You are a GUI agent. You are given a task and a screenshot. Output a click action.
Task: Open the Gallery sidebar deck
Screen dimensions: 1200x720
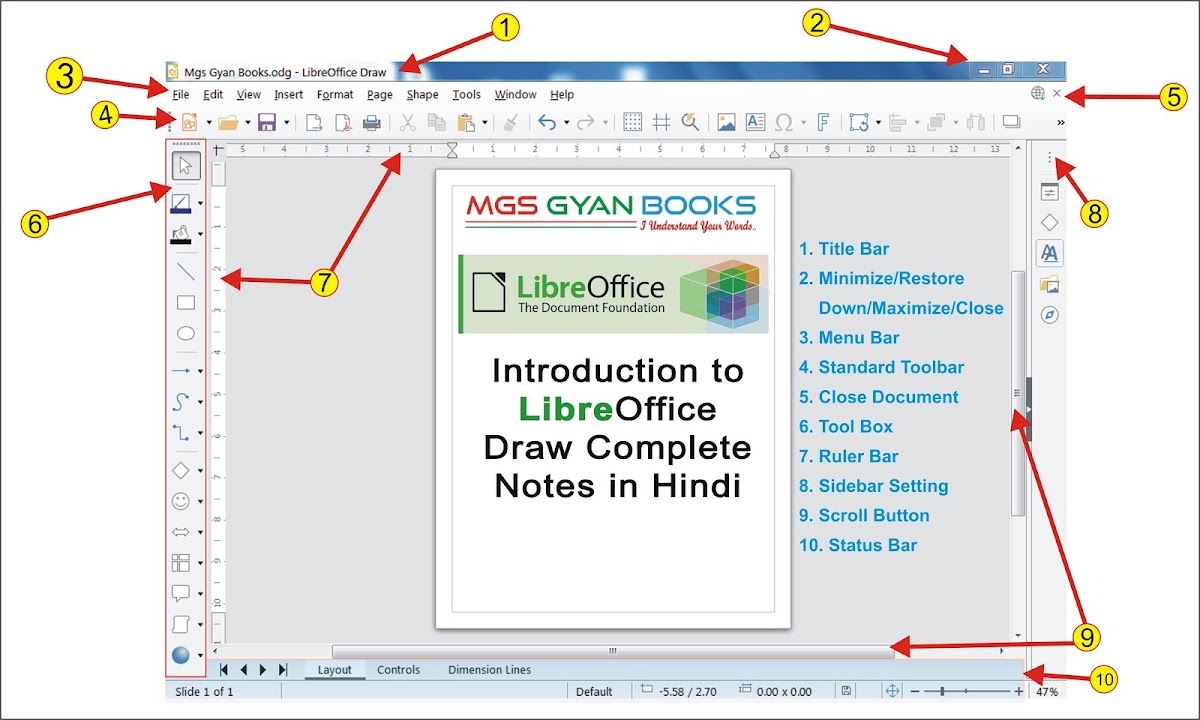(1049, 284)
